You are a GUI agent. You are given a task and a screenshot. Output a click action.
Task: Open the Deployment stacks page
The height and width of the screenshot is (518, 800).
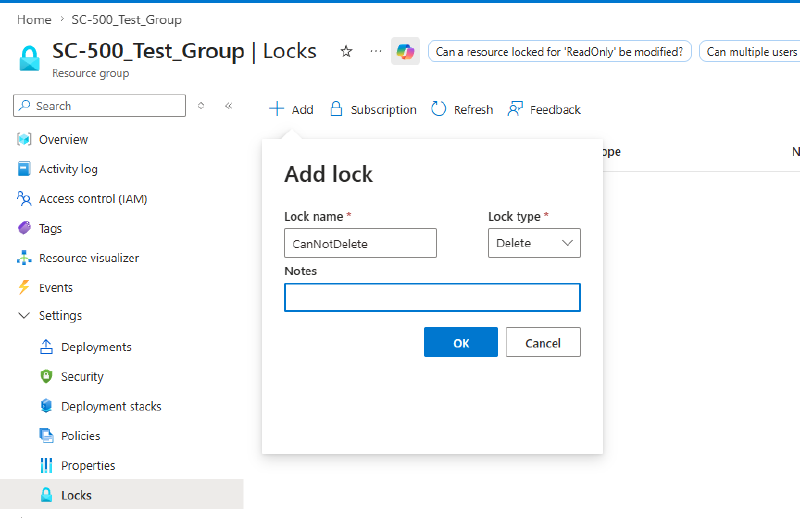pos(111,406)
